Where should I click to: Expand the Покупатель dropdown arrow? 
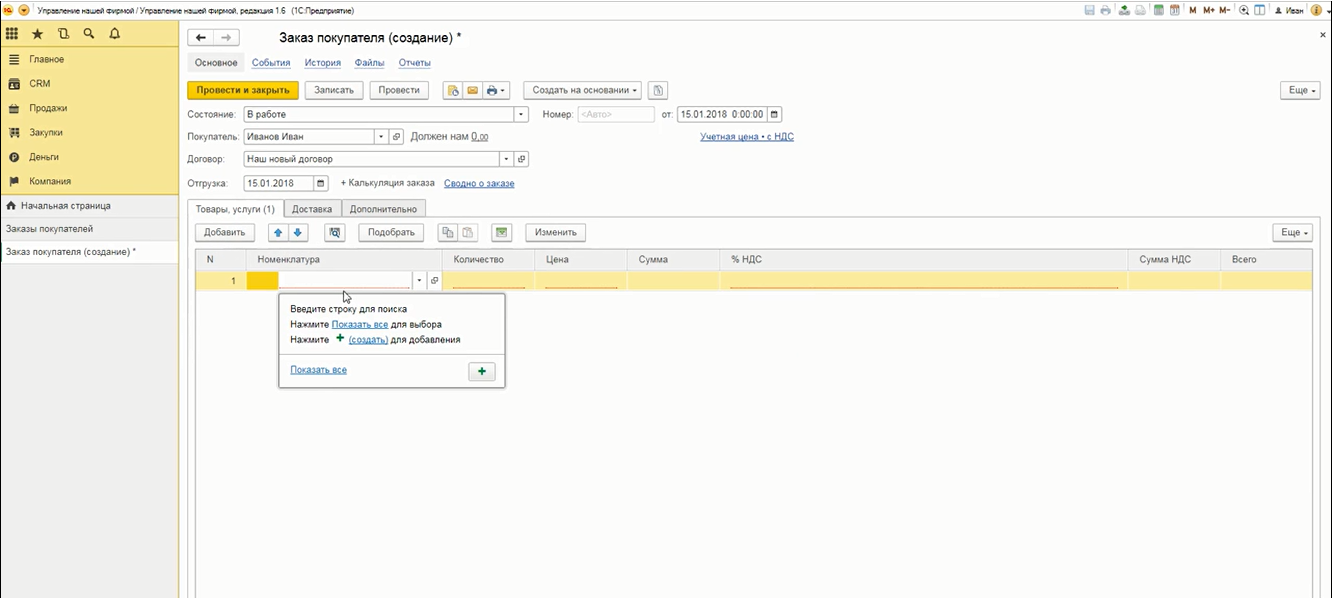click(x=380, y=137)
